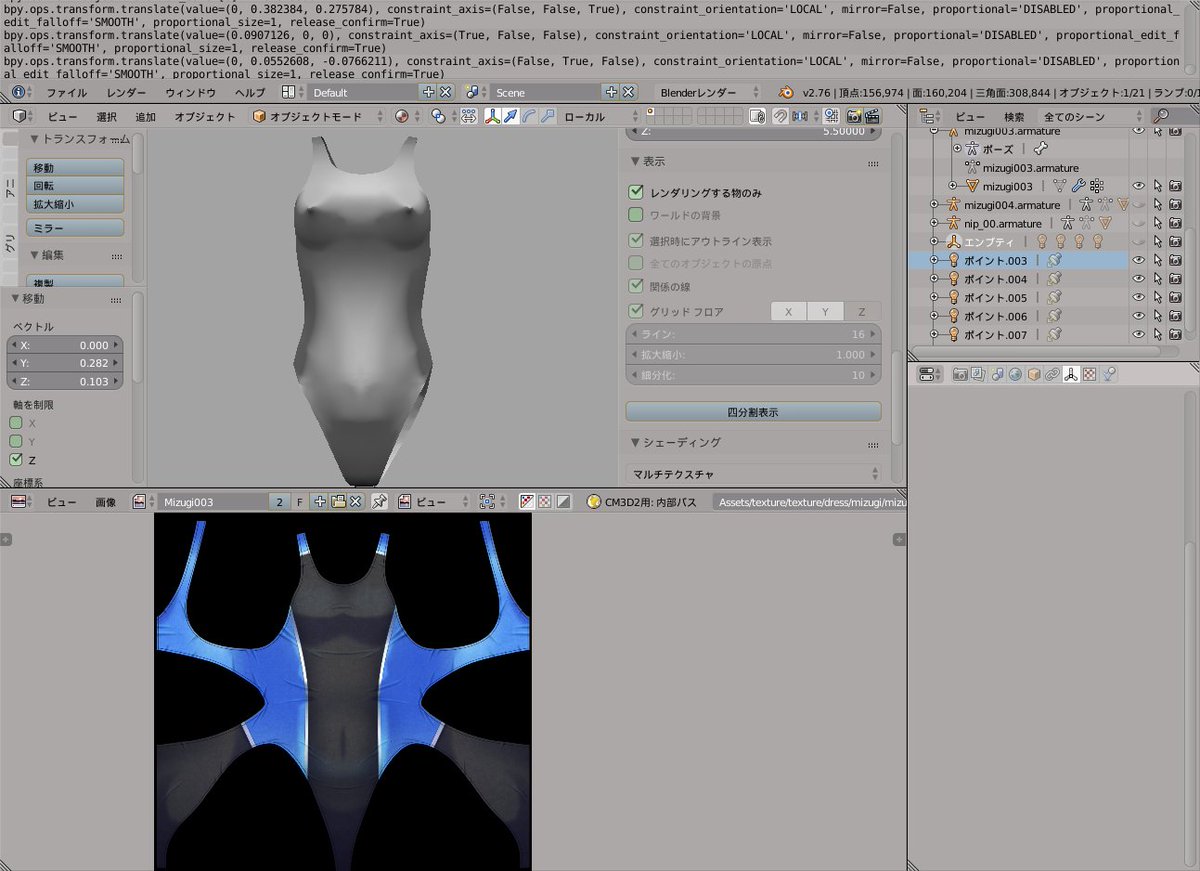Click the OpenGL render image camera icon

pyautogui.click(x=854, y=117)
